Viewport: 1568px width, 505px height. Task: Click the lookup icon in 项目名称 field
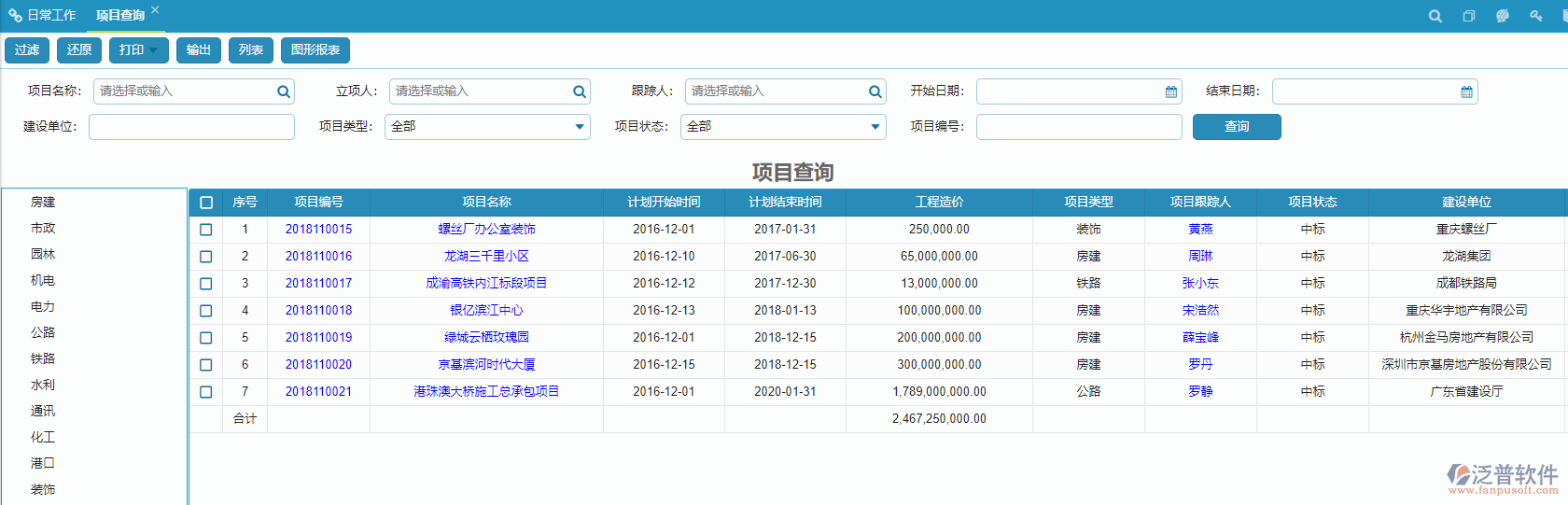(x=284, y=91)
